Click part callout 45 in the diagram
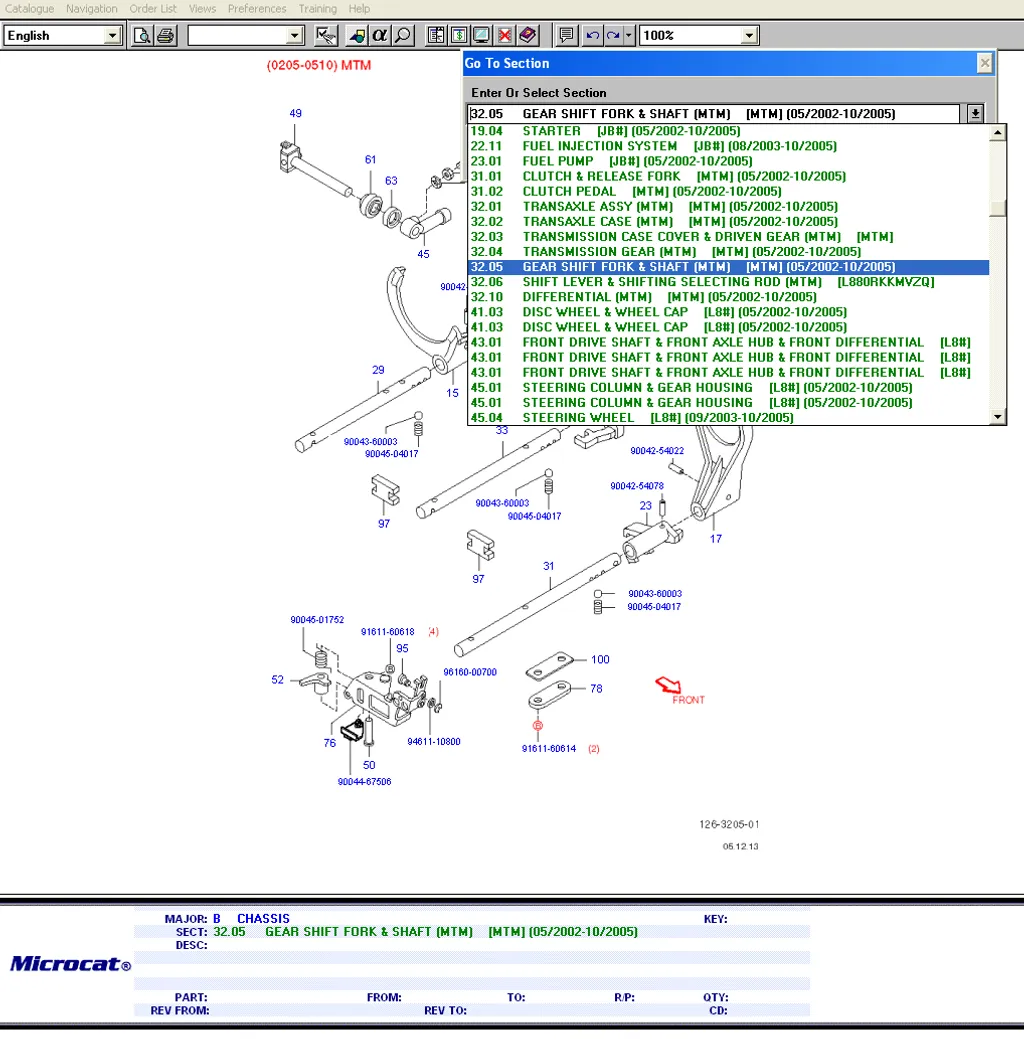This screenshot has width=1024, height=1039. click(x=424, y=254)
